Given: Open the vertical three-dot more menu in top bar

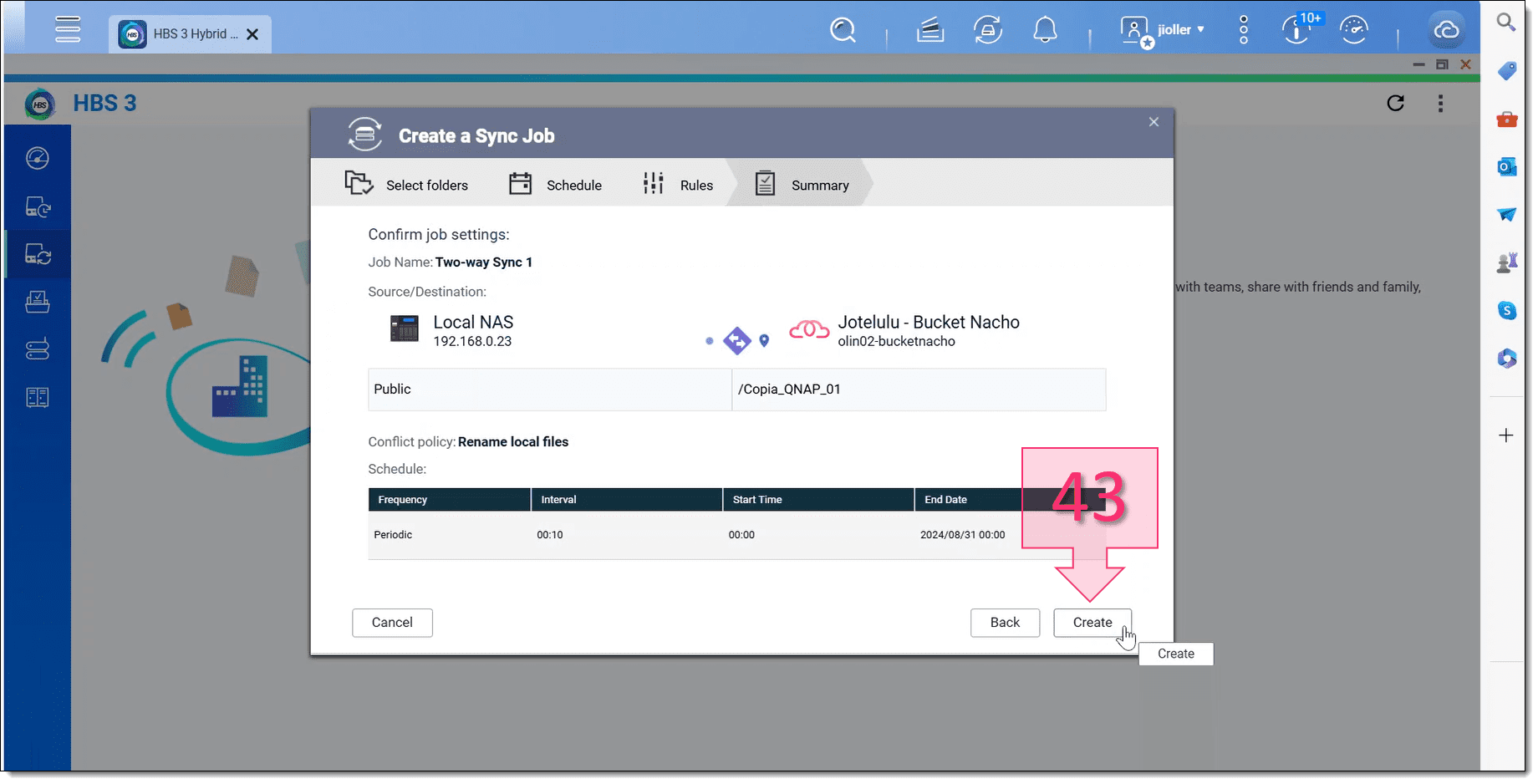Looking at the screenshot, I should [1244, 30].
